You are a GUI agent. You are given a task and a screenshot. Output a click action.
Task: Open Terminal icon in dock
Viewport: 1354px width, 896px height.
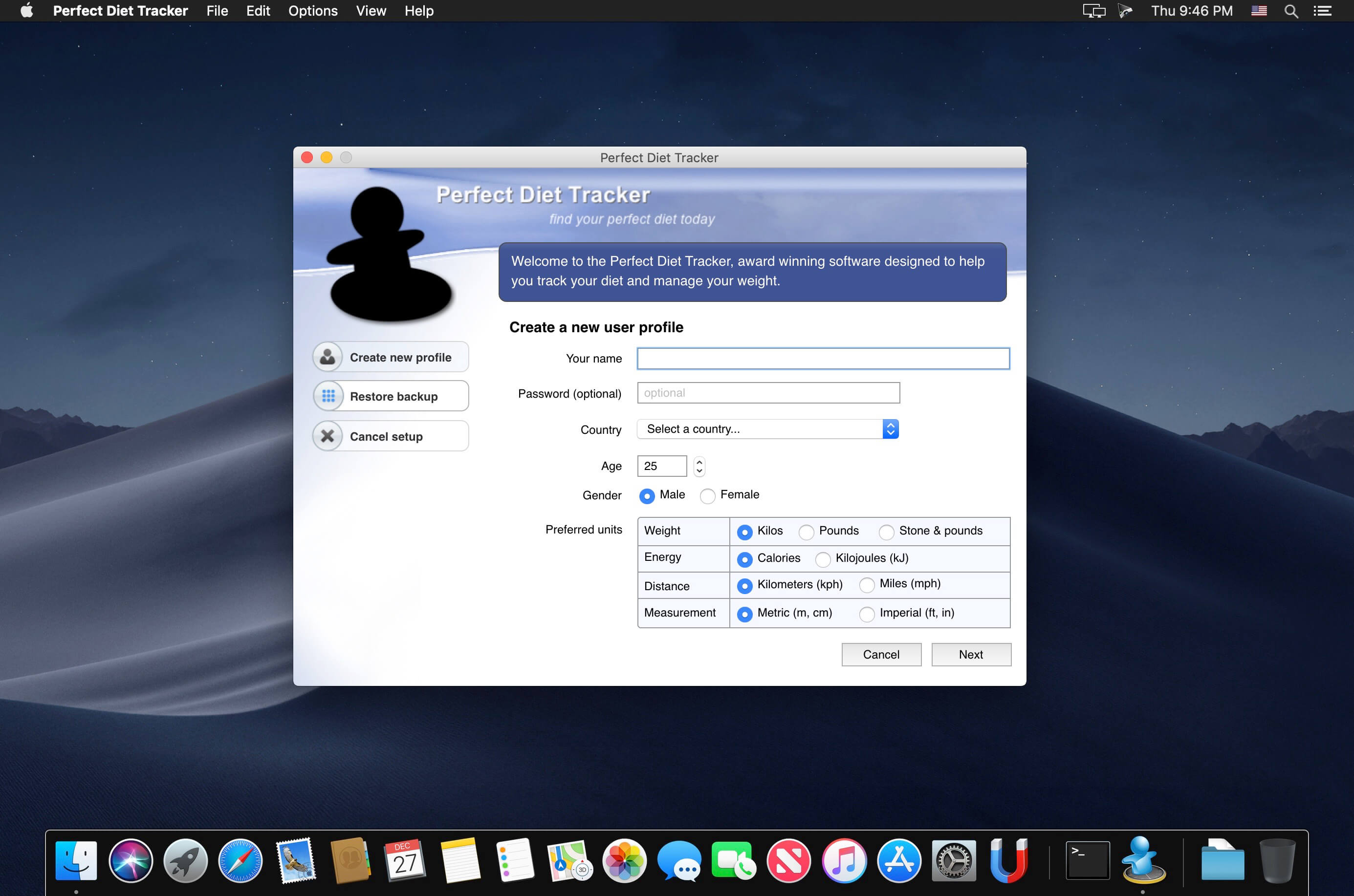coord(1088,860)
